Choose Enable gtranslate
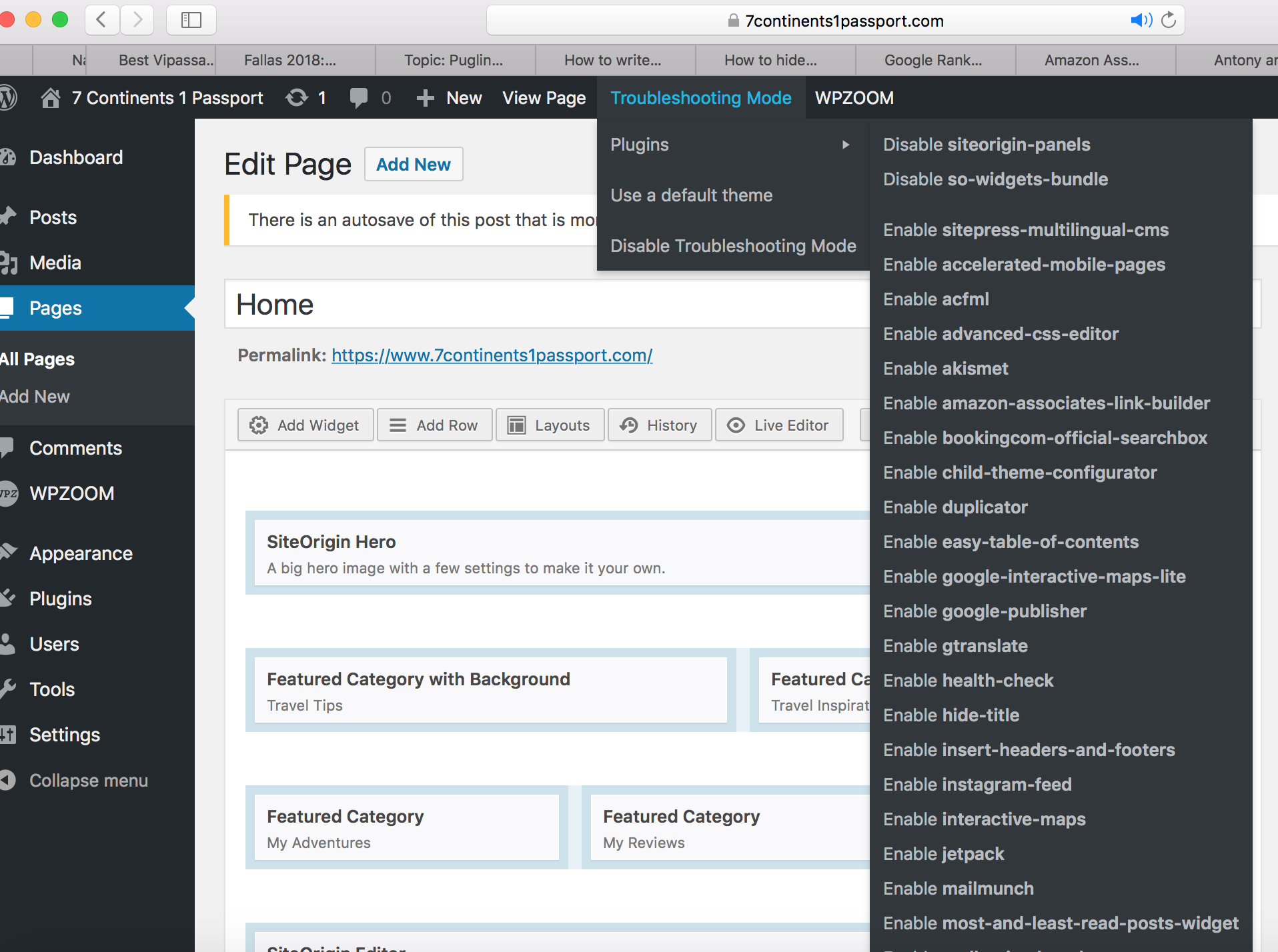 (x=955, y=646)
